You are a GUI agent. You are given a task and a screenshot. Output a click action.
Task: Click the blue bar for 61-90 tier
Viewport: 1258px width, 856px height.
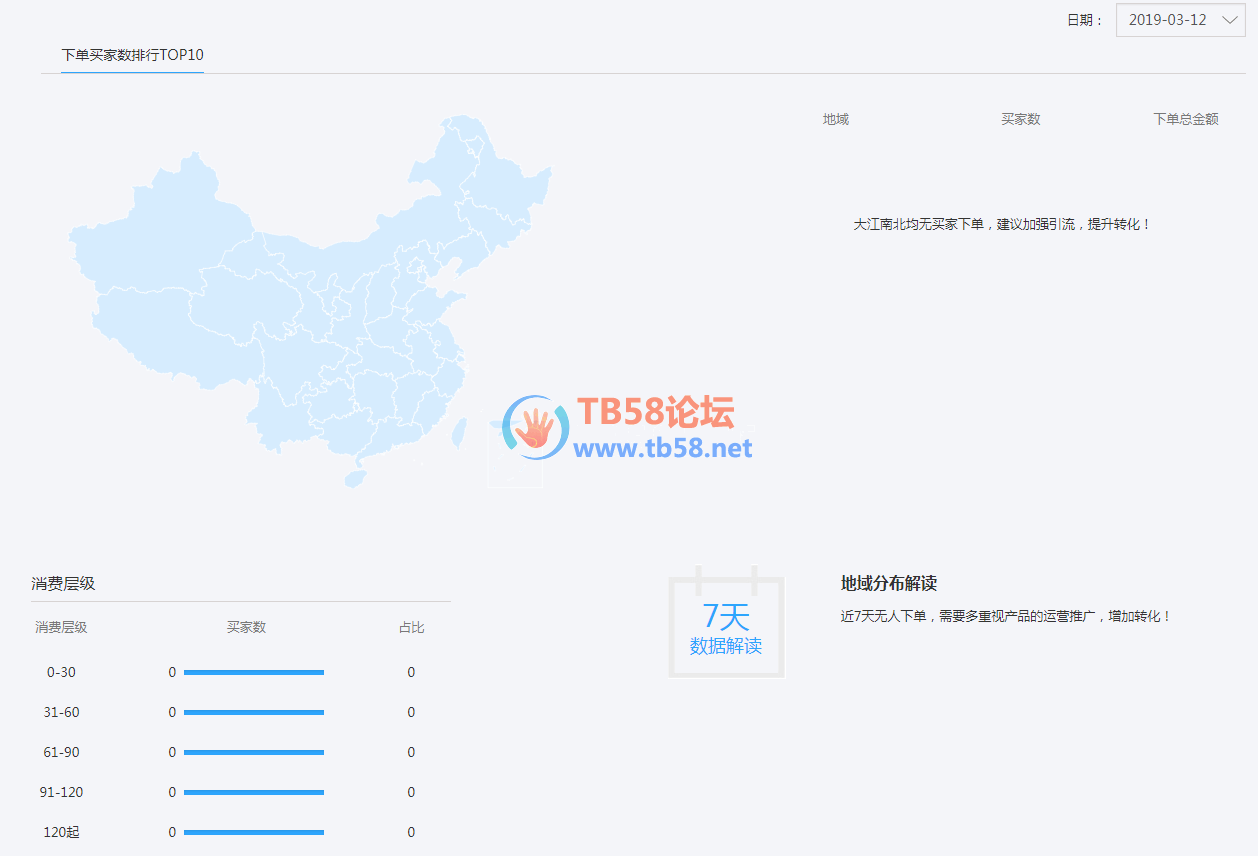click(254, 753)
